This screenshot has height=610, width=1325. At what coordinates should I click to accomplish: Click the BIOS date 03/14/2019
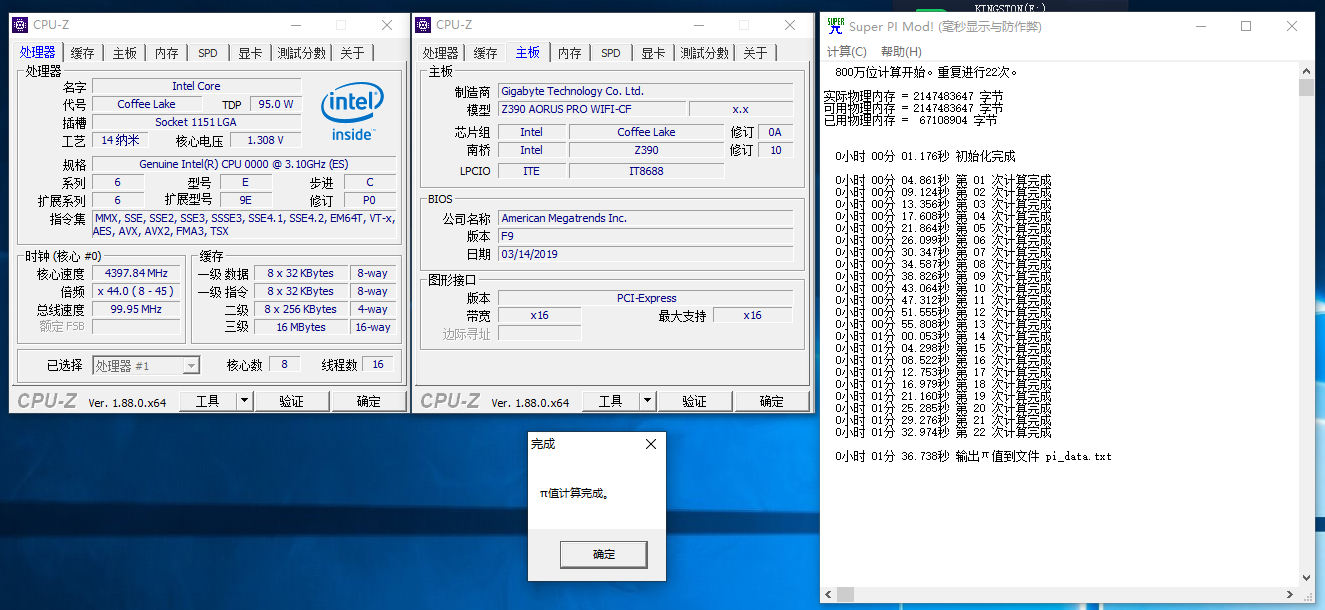tap(645, 254)
